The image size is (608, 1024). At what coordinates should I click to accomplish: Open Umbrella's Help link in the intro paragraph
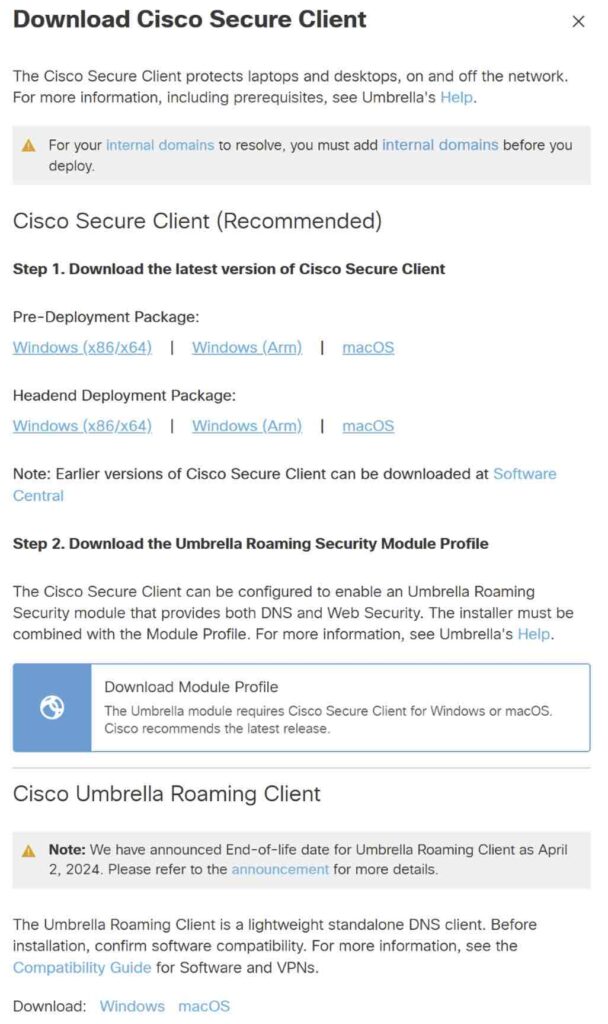pyautogui.click(x=457, y=97)
